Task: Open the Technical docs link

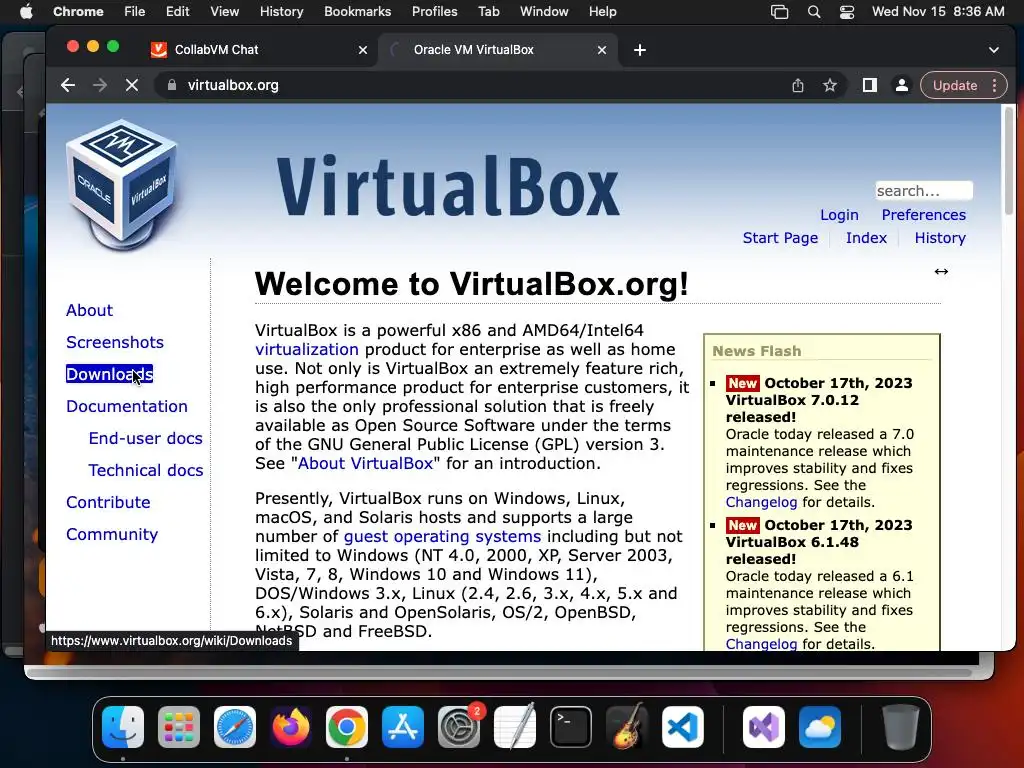Action: click(x=146, y=470)
